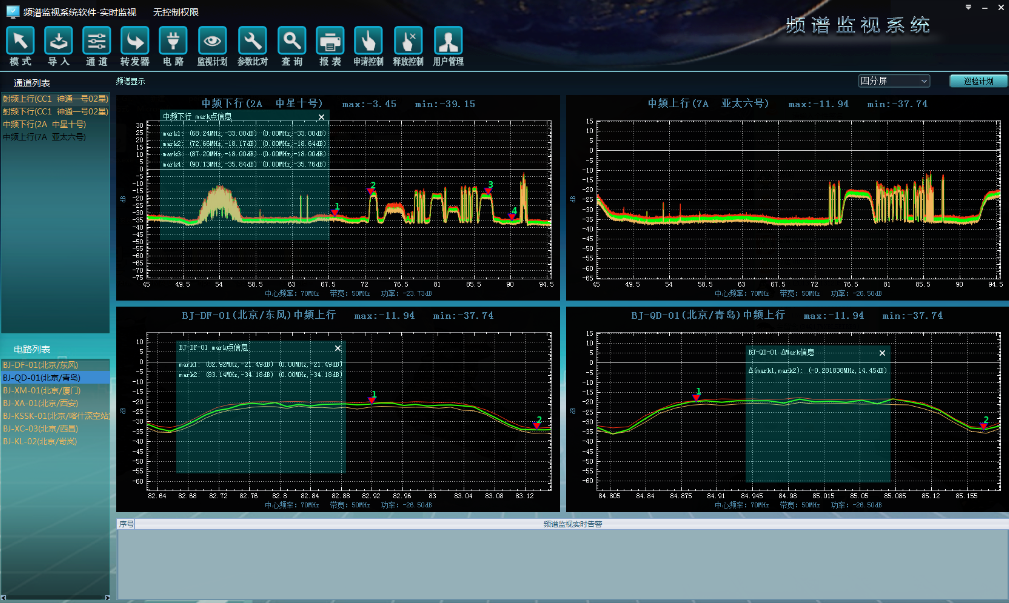Click the 申请控制 hand icon

(x=368, y=41)
